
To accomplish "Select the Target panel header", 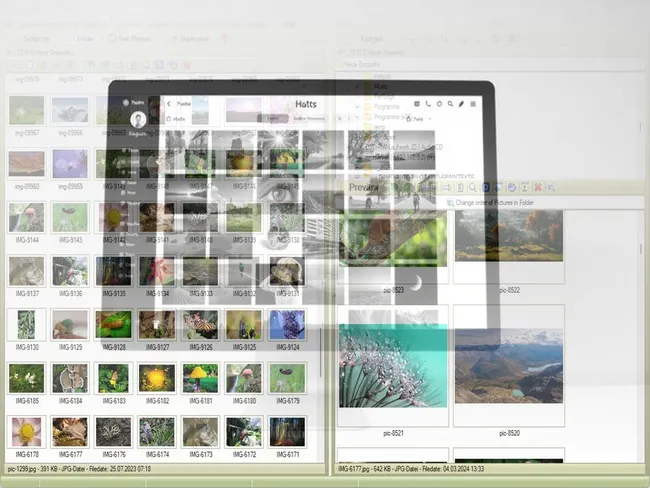I will [371, 39].
